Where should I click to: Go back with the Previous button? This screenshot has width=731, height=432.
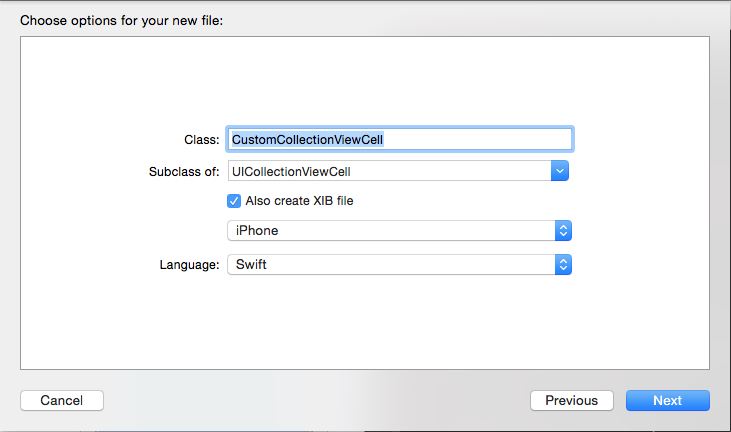572,400
